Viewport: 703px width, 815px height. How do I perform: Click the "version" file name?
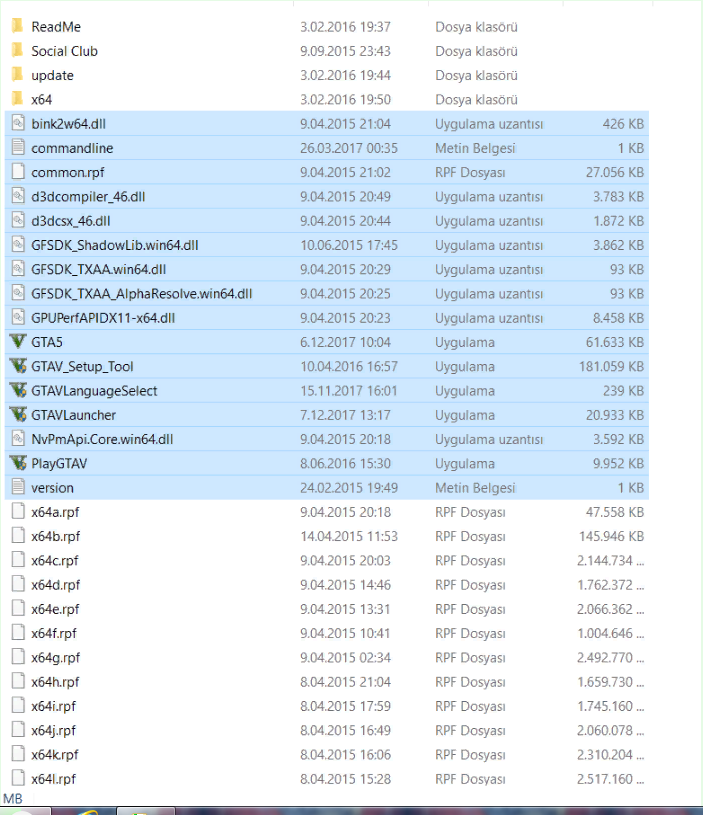coord(52,488)
